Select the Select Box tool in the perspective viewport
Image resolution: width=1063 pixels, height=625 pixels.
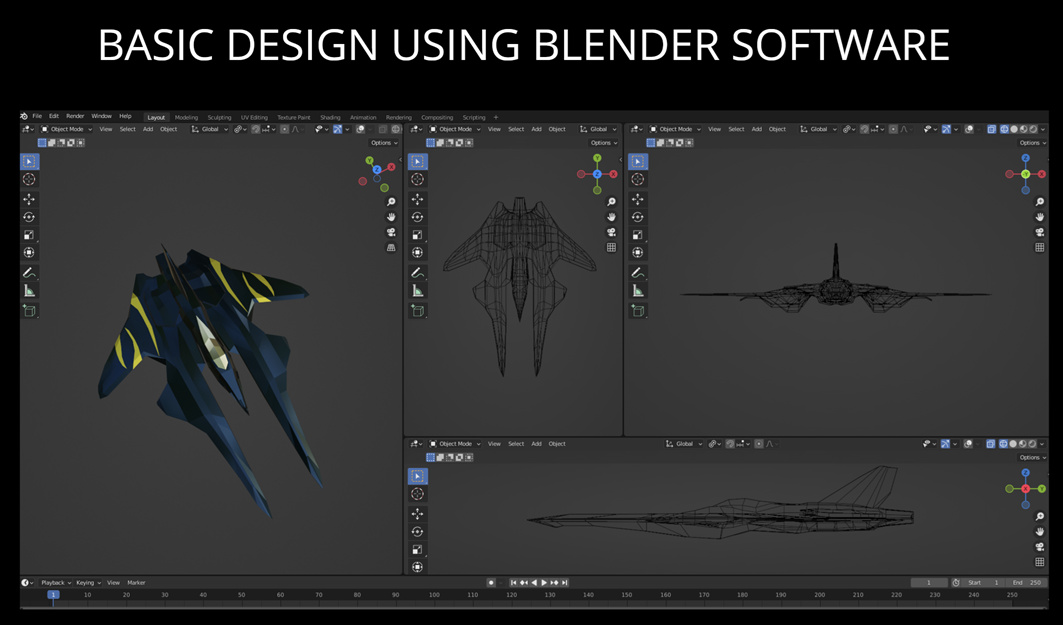pos(29,161)
